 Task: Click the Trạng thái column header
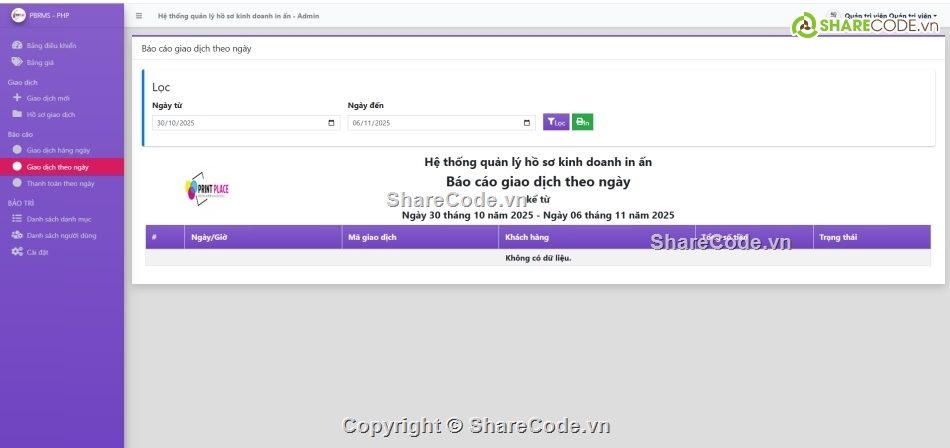click(872, 237)
